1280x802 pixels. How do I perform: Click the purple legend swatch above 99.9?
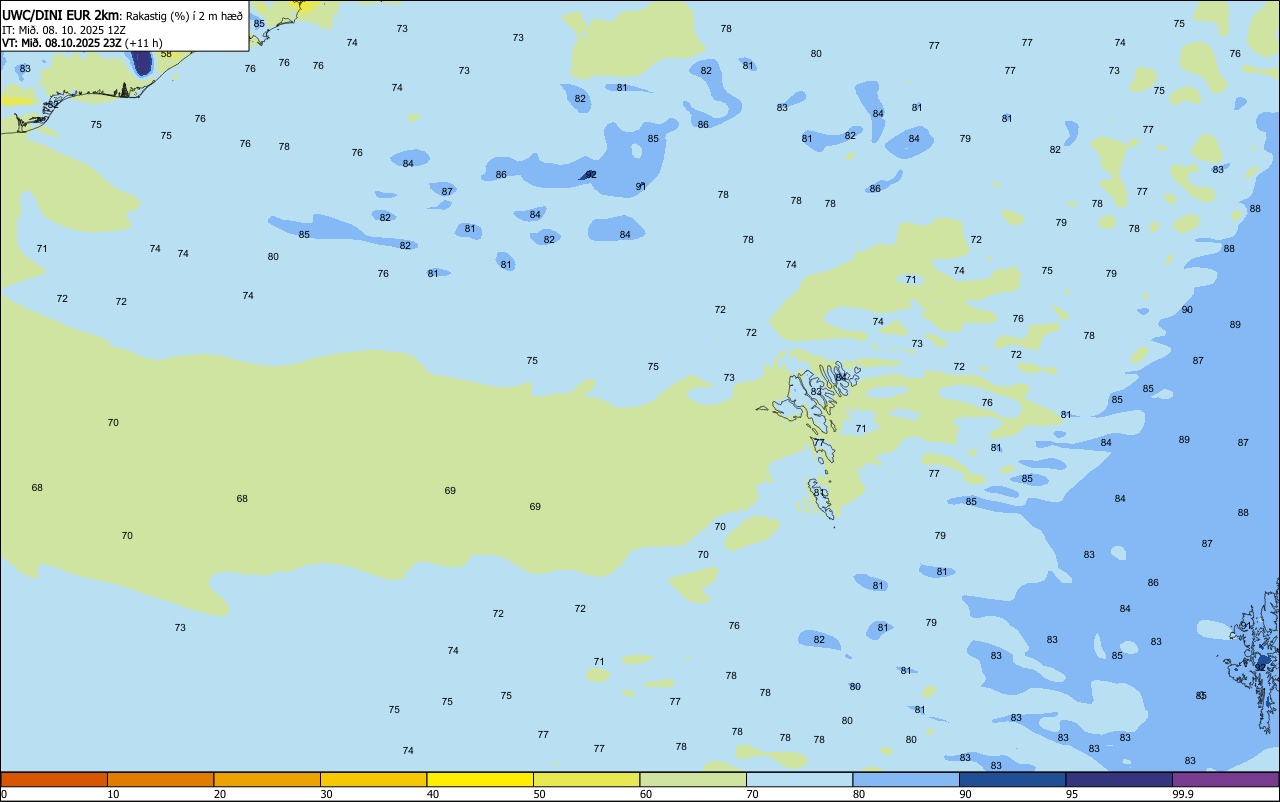1225,779
